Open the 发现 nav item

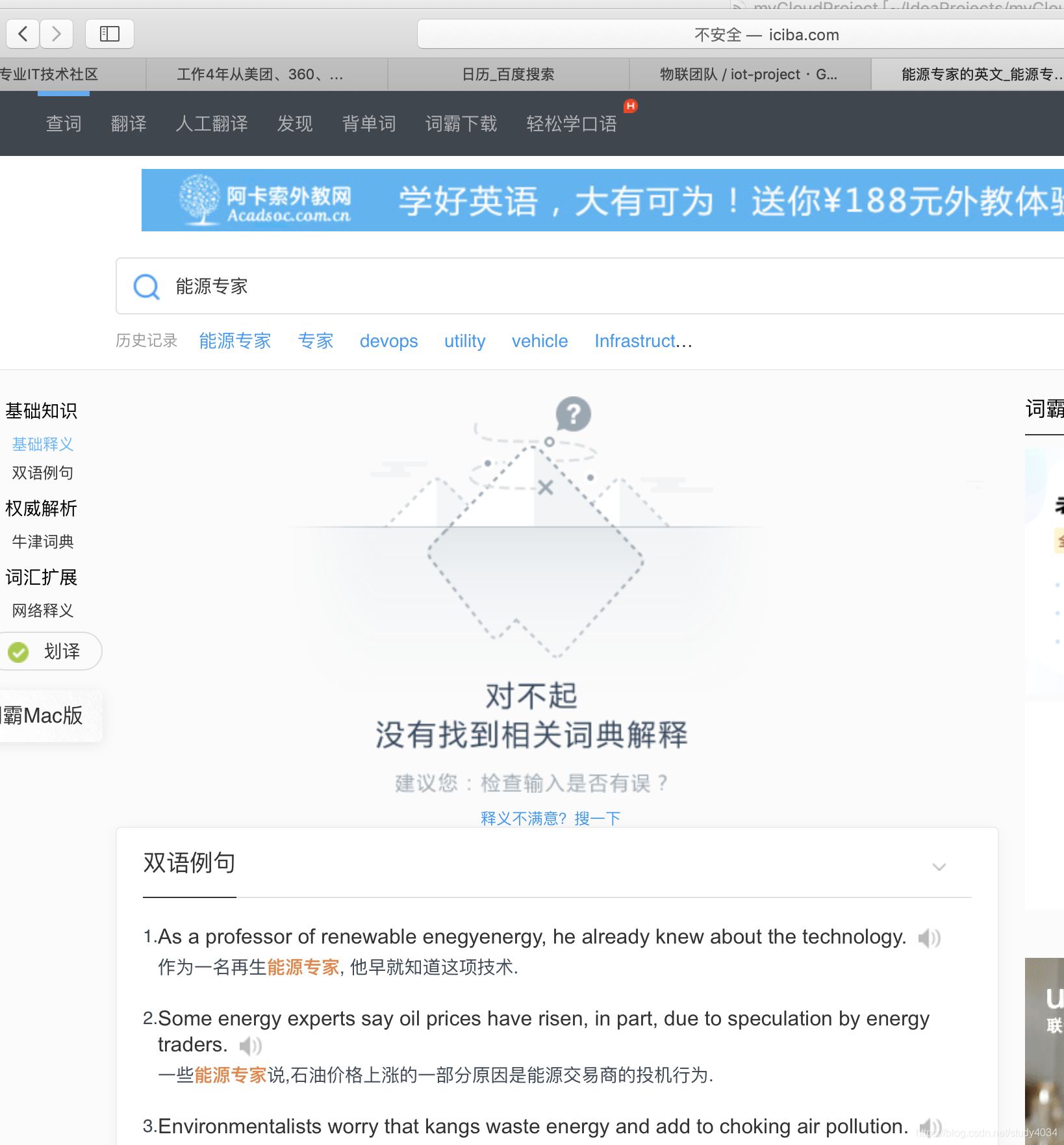point(295,123)
